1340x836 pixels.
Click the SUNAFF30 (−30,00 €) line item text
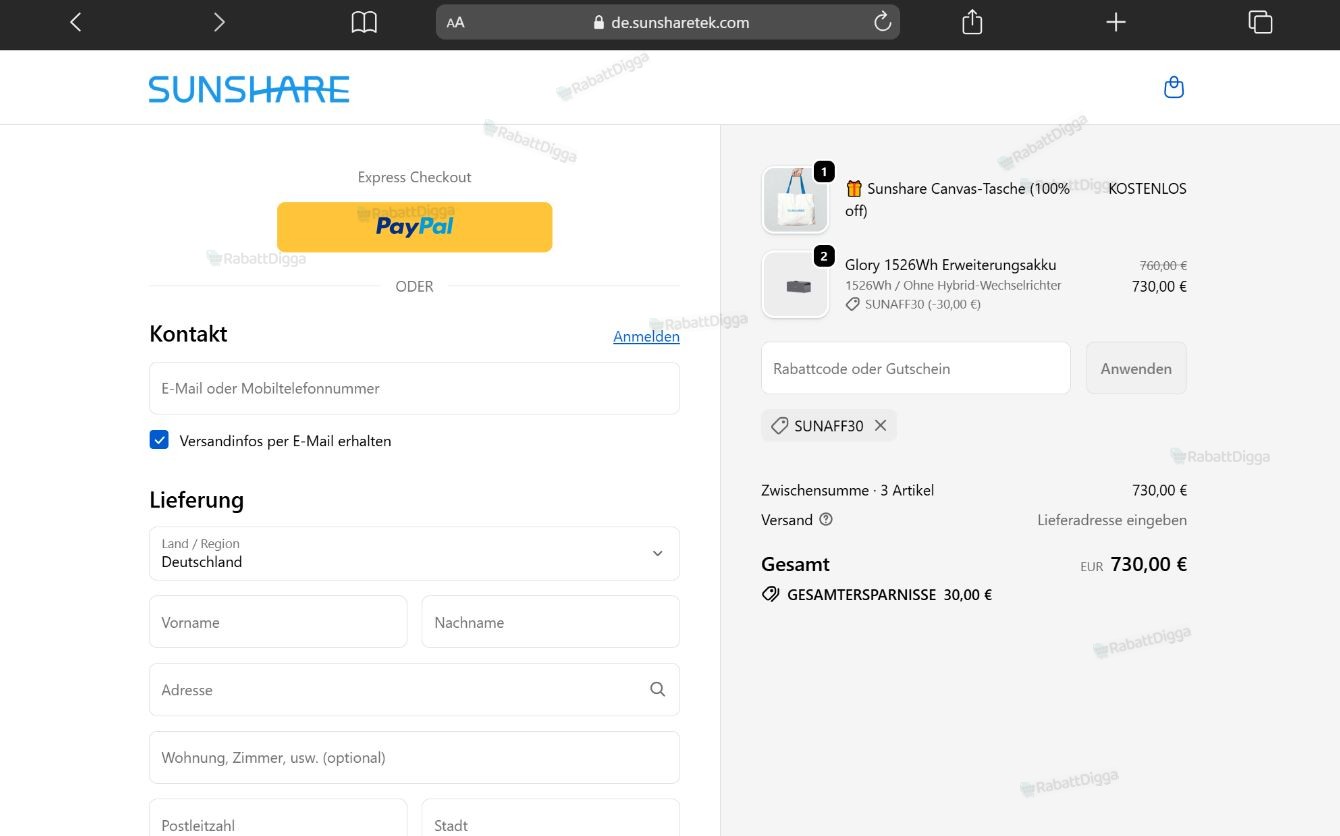pyautogui.click(x=923, y=304)
